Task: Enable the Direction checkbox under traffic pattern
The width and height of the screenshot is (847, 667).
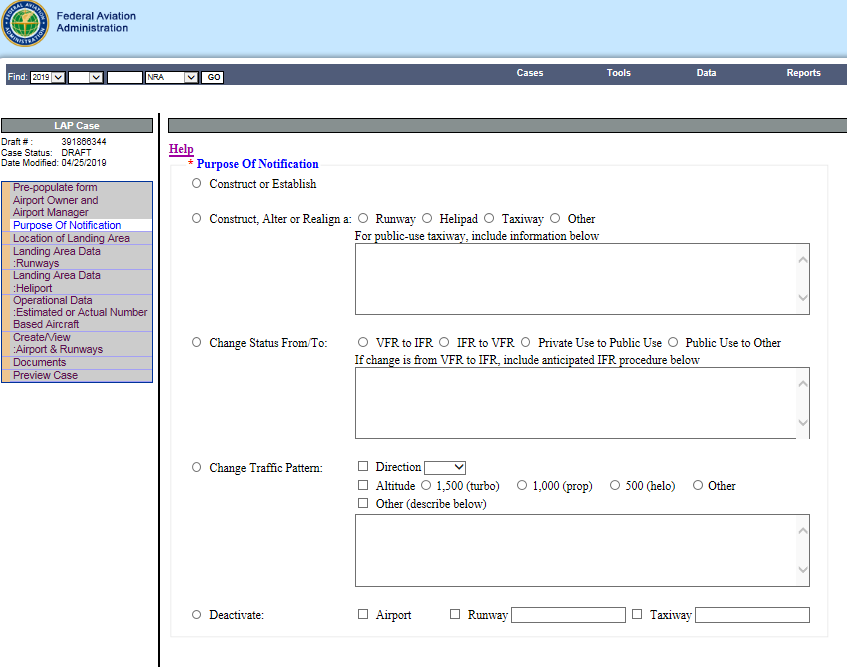Action: tap(363, 466)
